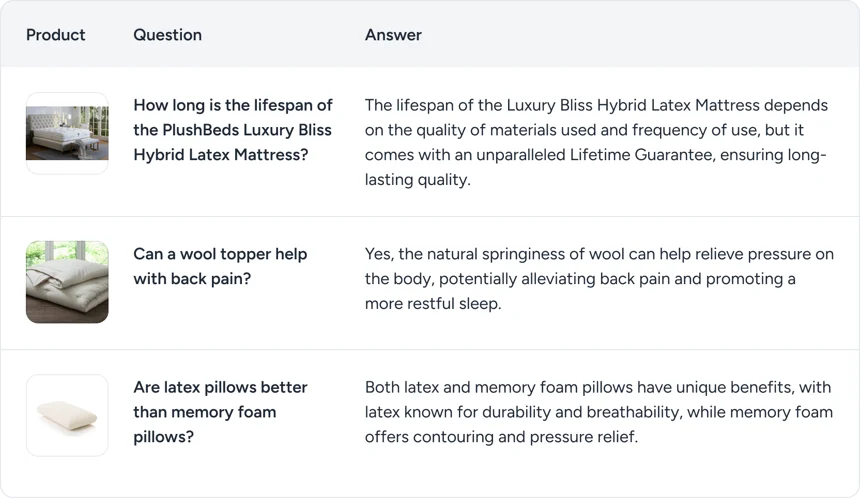Image resolution: width=860 pixels, height=498 pixels.
Task: Click the Question column header
Action: pos(167,35)
